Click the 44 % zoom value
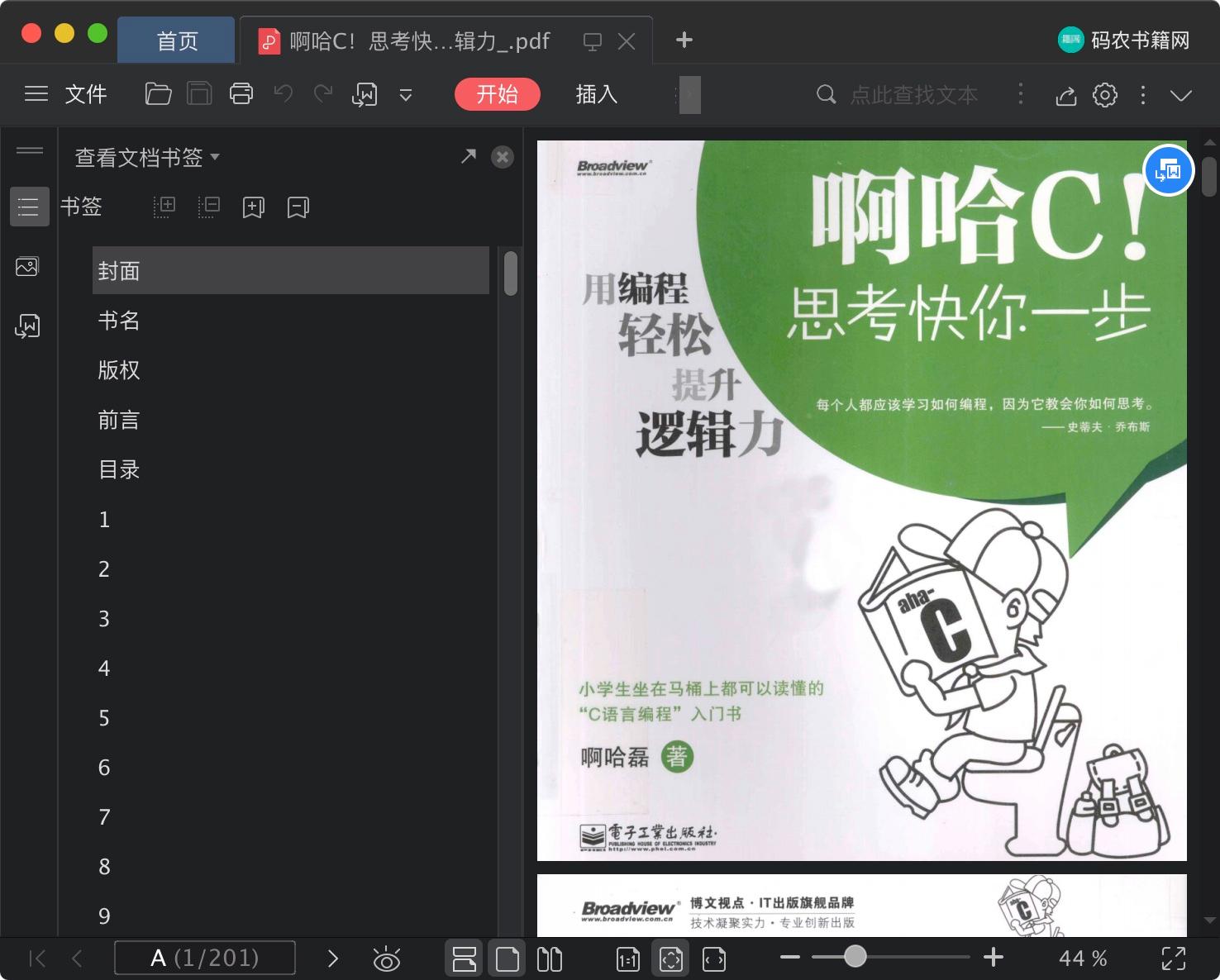1220x980 pixels. click(x=1083, y=959)
